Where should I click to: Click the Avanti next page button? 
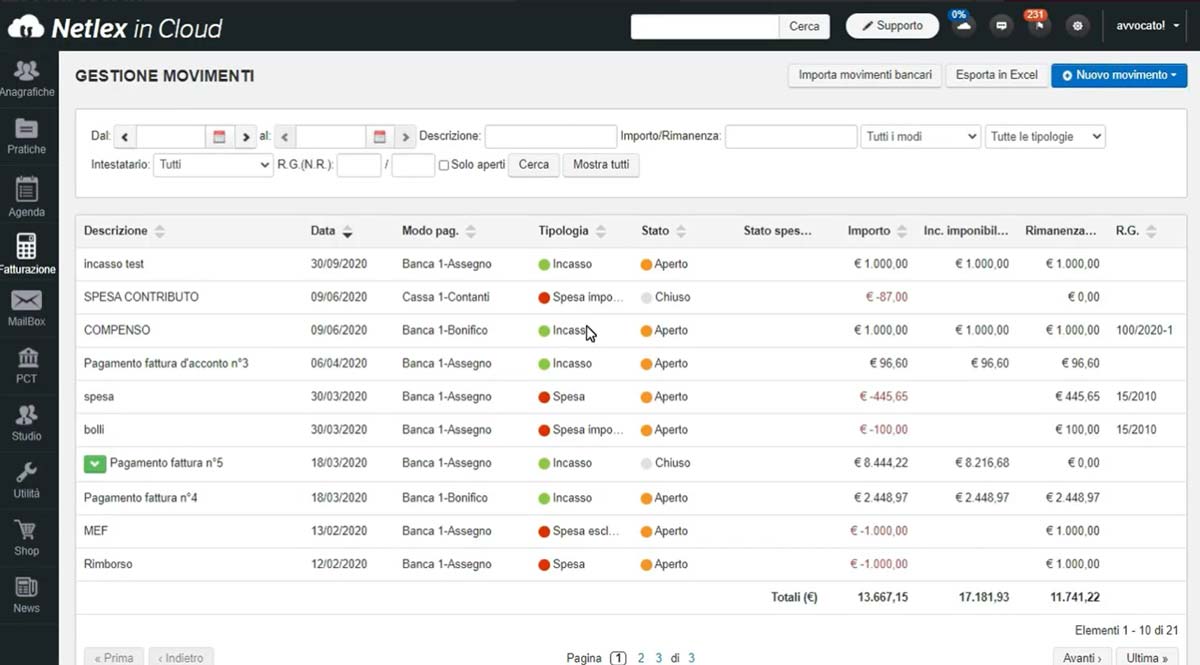(1082, 657)
